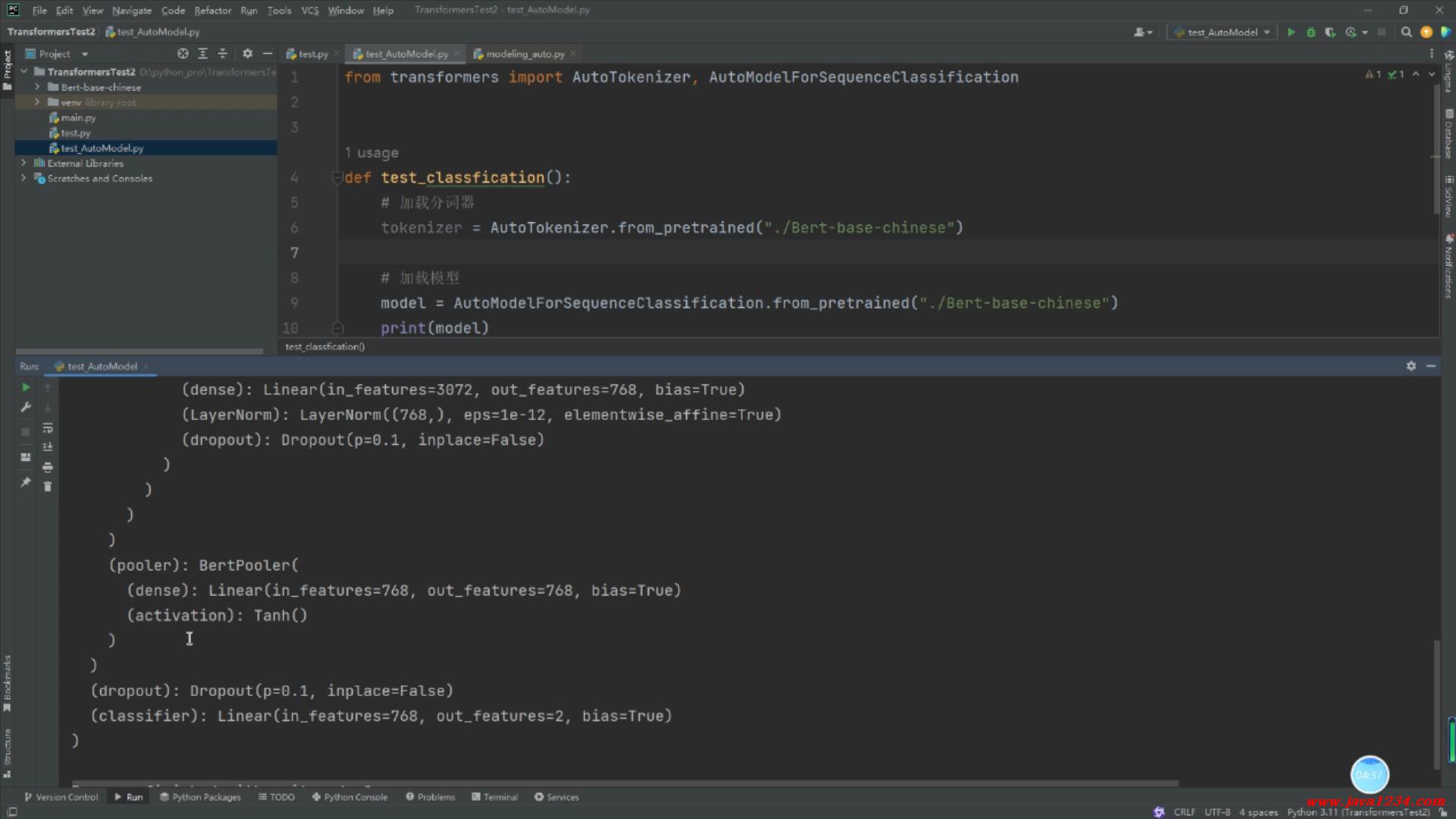The width and height of the screenshot is (1456, 819).
Task: Open the Refactor menu
Action: [x=212, y=11]
